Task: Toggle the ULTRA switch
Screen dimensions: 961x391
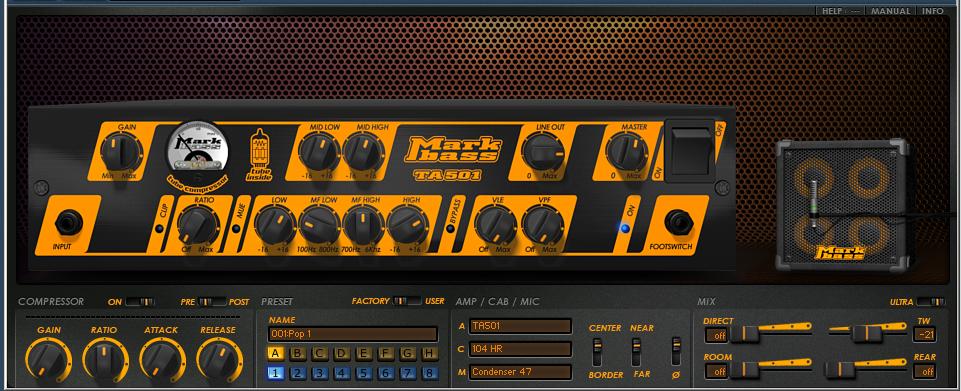Action: (x=930, y=302)
